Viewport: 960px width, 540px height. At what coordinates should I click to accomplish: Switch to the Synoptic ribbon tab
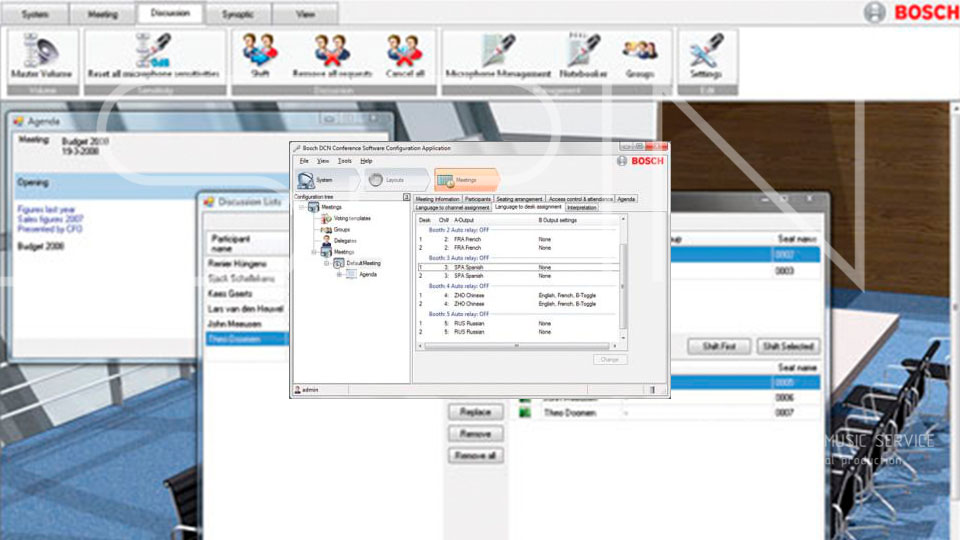[236, 15]
